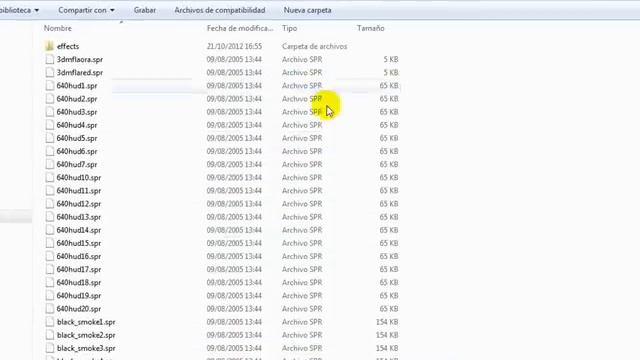Select file name 640hud13.spr

point(79,217)
